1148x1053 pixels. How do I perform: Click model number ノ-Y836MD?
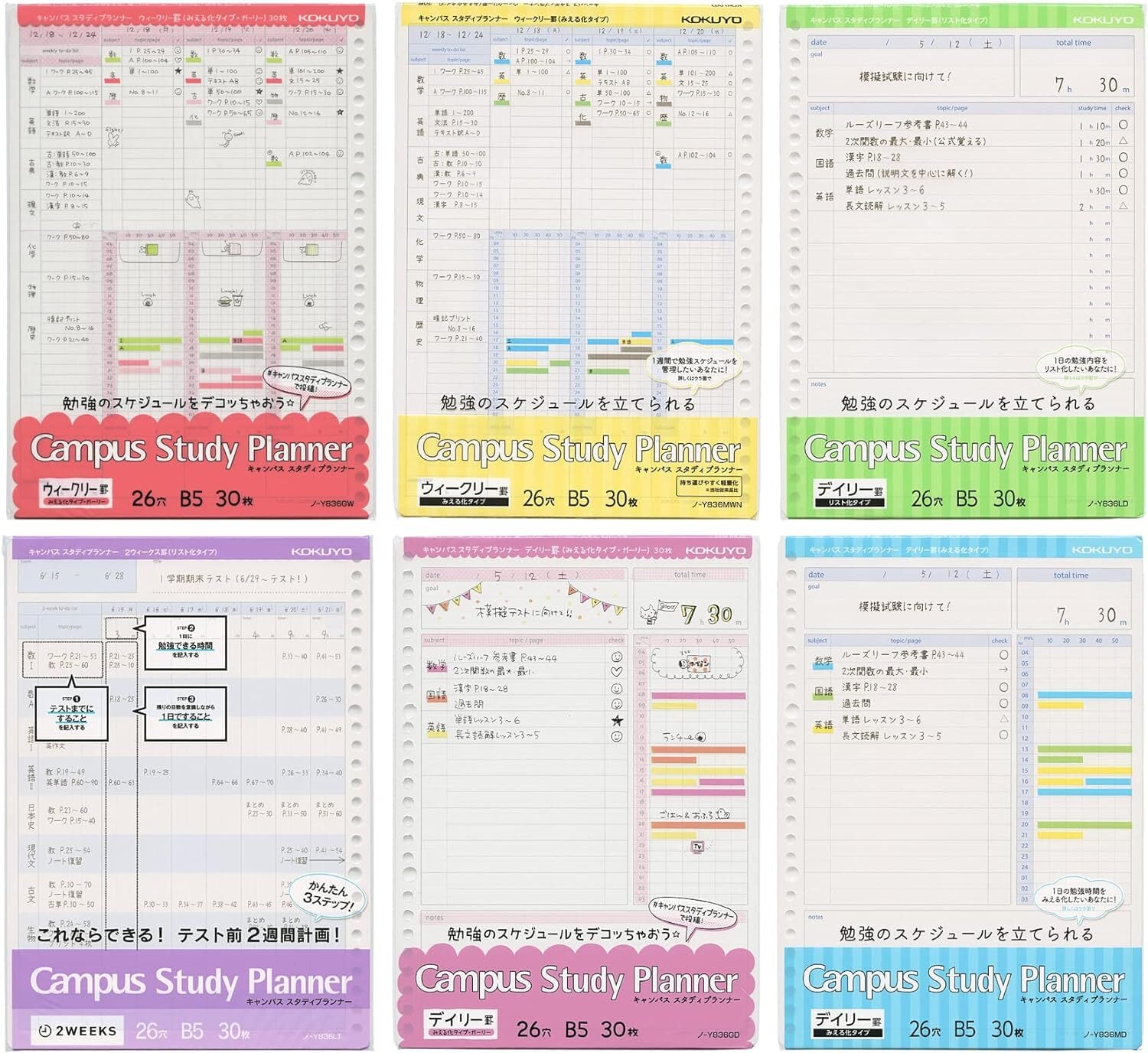[1105, 1035]
